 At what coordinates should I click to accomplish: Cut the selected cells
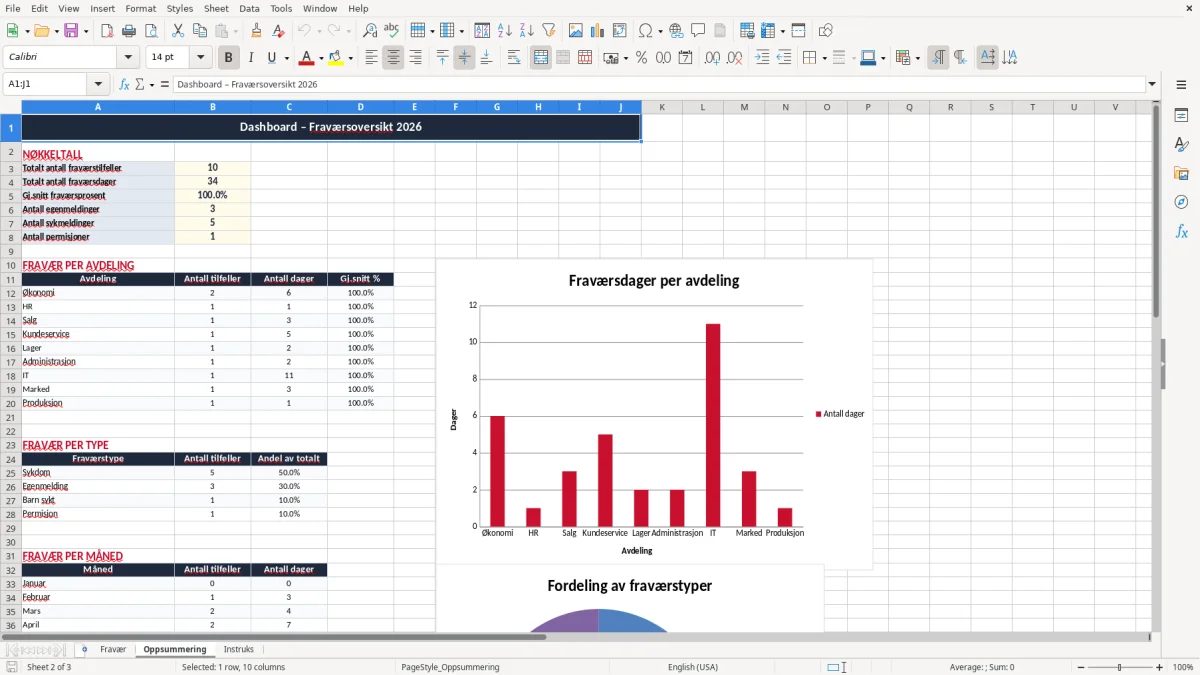(x=177, y=31)
